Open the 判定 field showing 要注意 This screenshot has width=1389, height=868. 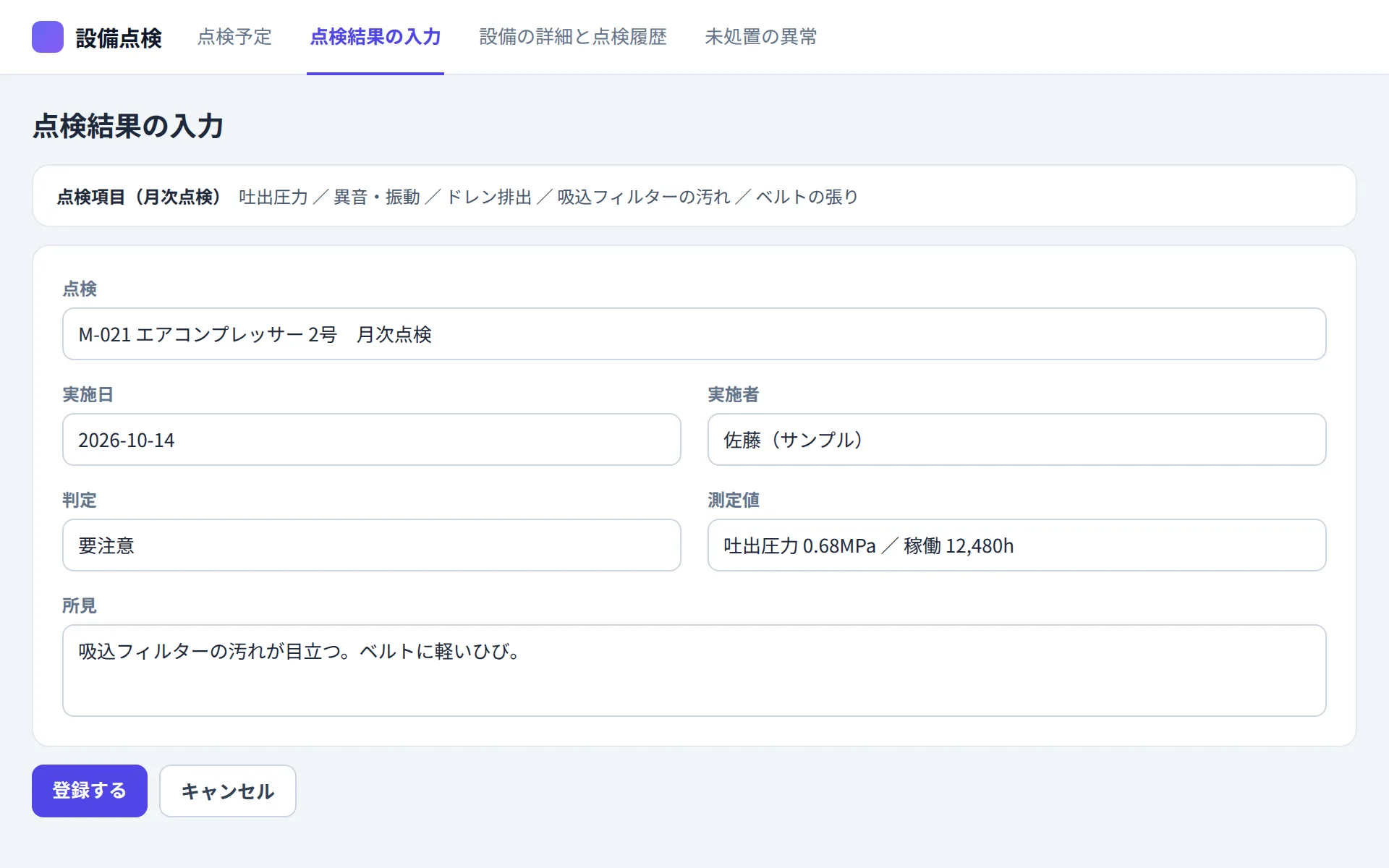tap(372, 545)
